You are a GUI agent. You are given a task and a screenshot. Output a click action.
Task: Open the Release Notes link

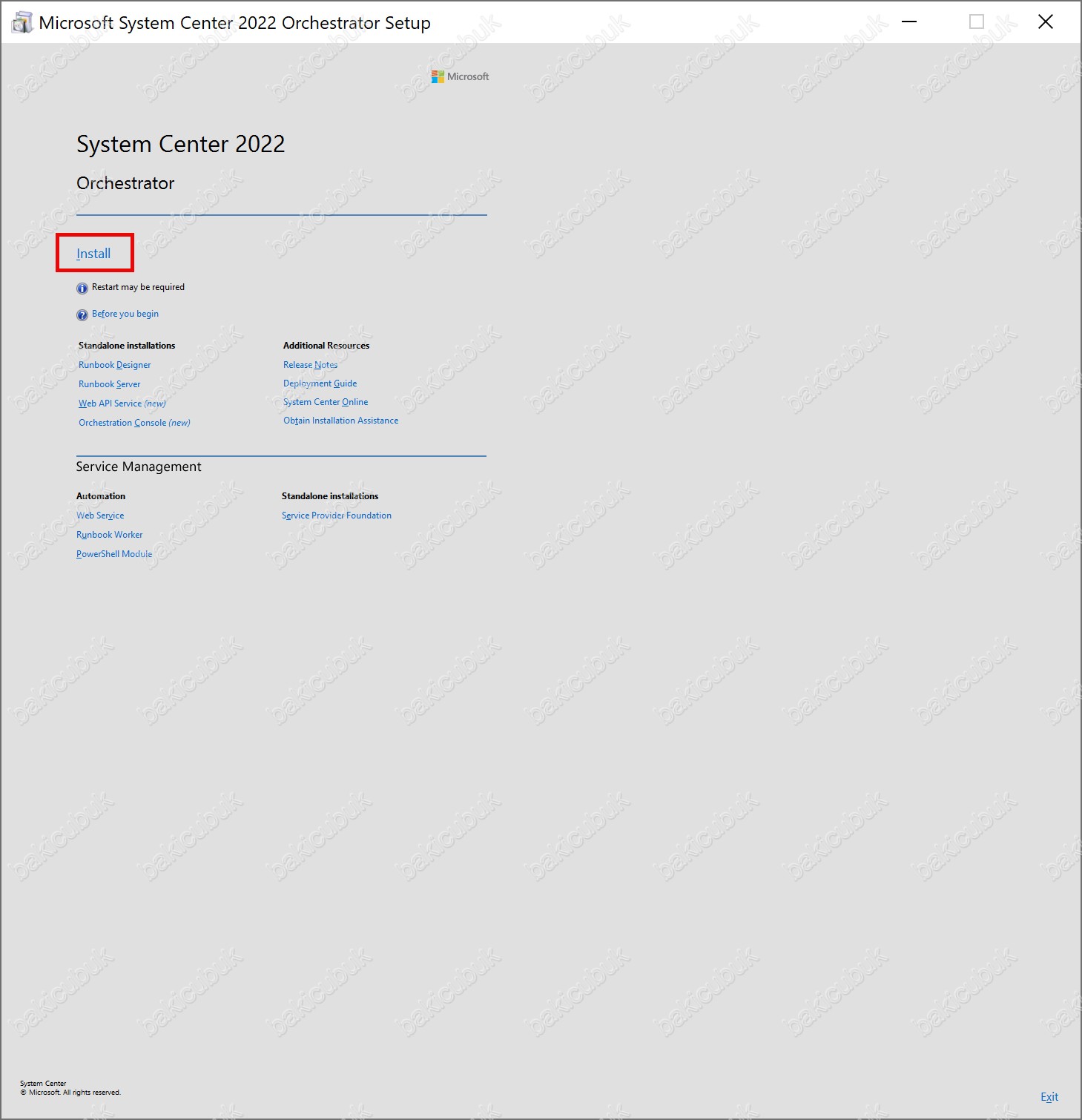click(x=311, y=365)
